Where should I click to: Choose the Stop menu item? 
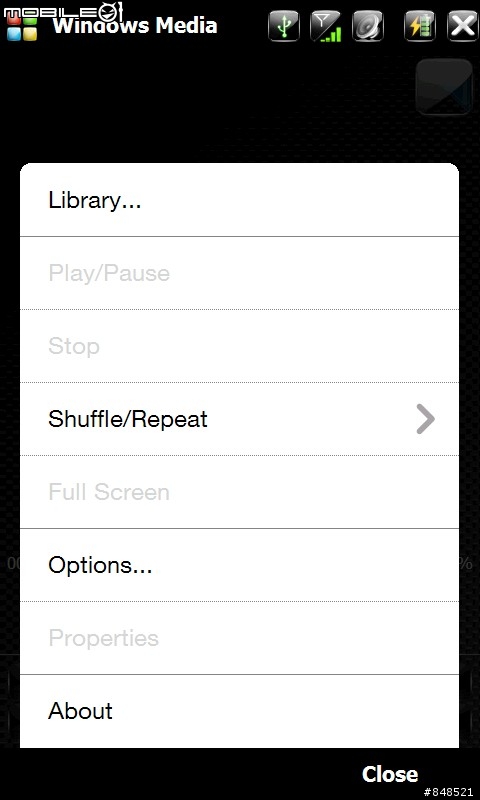coord(239,346)
